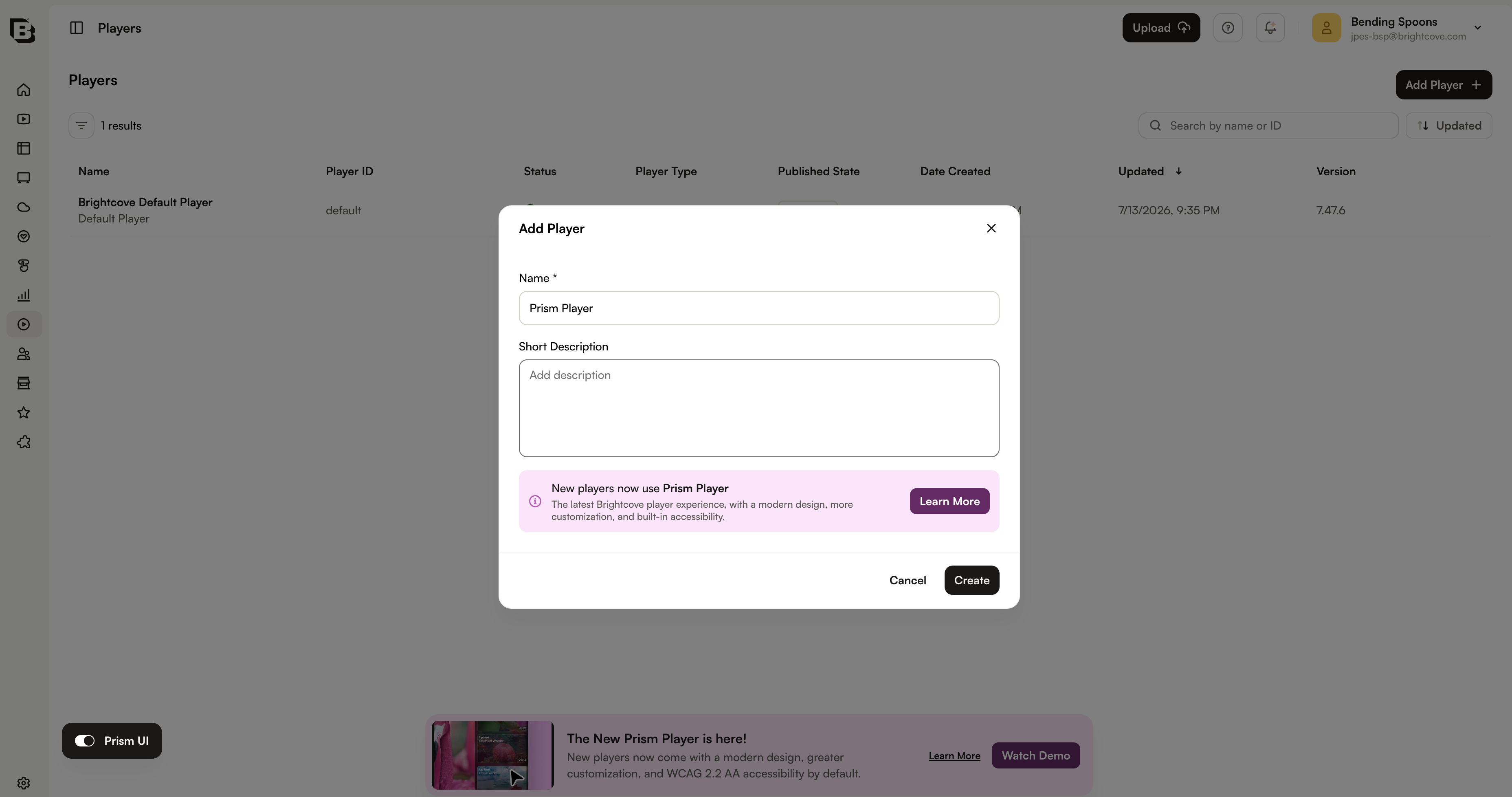Open the help question-mark icon
1512x797 pixels.
(1228, 28)
